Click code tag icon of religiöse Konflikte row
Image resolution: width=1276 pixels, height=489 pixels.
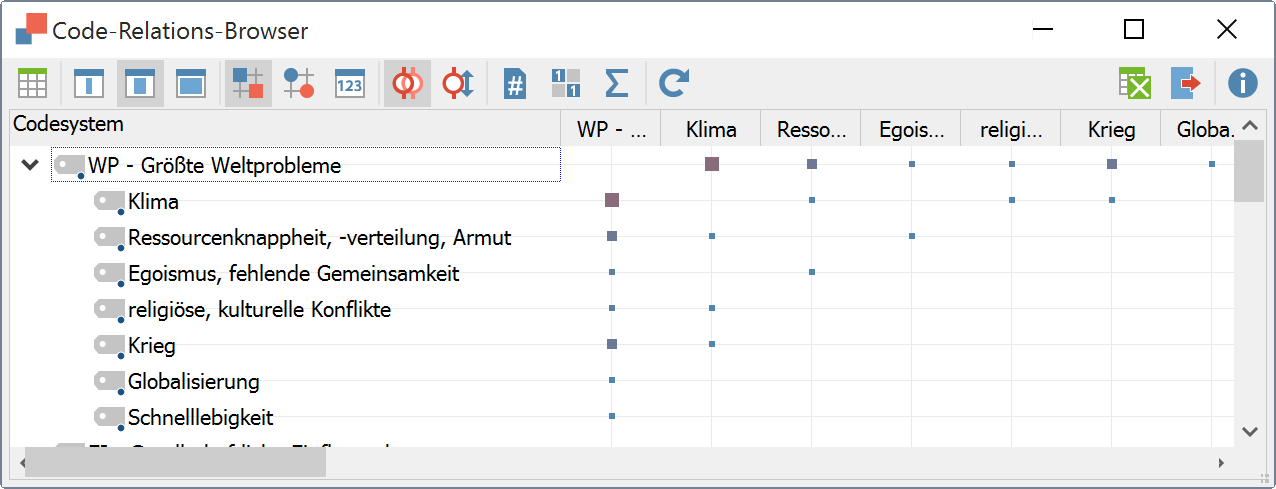(x=109, y=310)
